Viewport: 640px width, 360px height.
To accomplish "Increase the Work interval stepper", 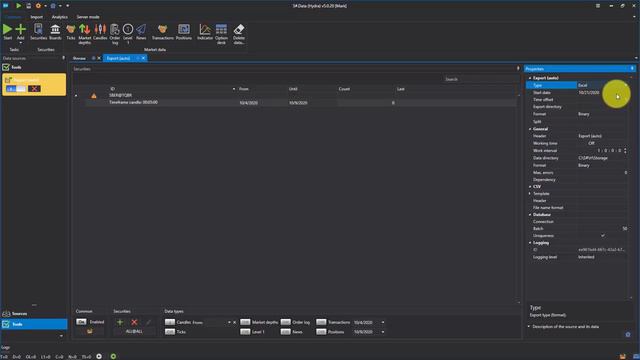I will [625, 149].
